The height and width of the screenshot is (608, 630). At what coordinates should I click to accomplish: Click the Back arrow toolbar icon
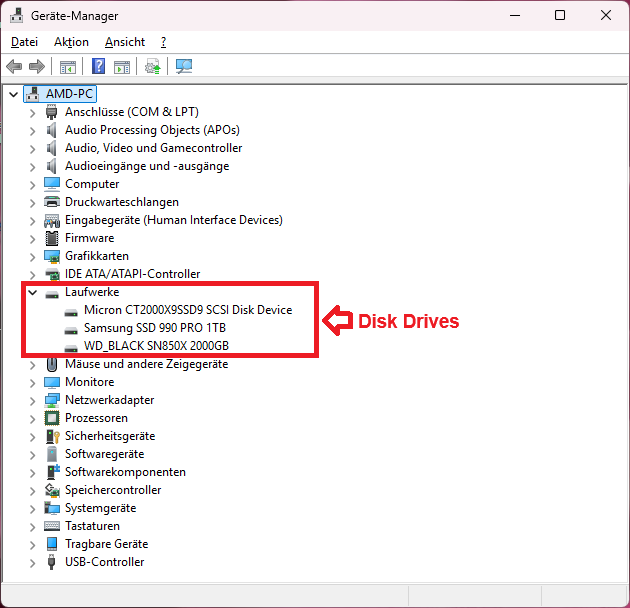pos(14,67)
